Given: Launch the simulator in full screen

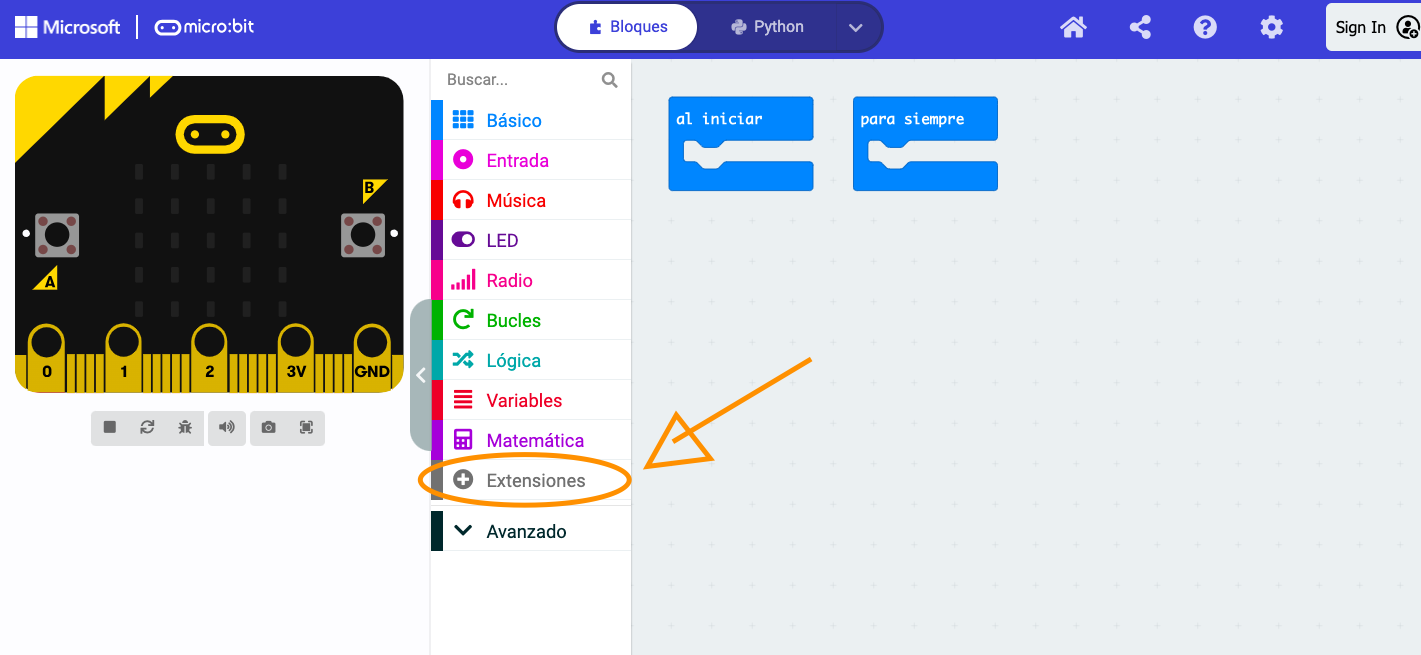Looking at the screenshot, I should tap(306, 427).
